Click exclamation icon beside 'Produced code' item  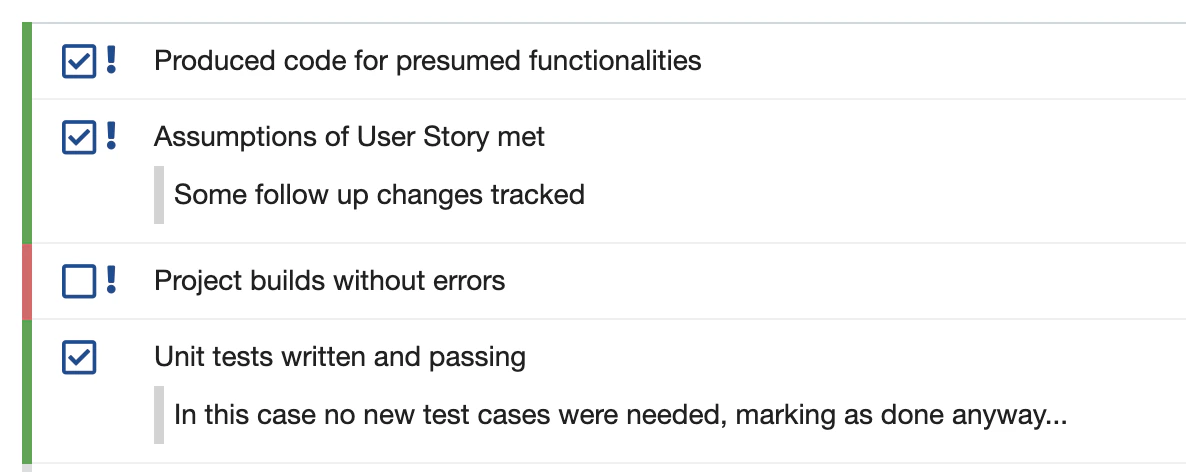[x=111, y=60]
